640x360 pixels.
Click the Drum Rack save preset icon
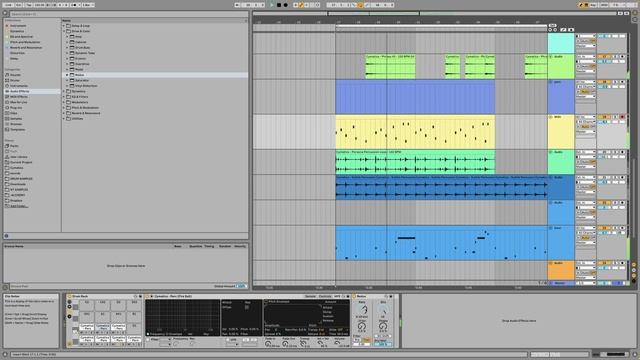140,296
